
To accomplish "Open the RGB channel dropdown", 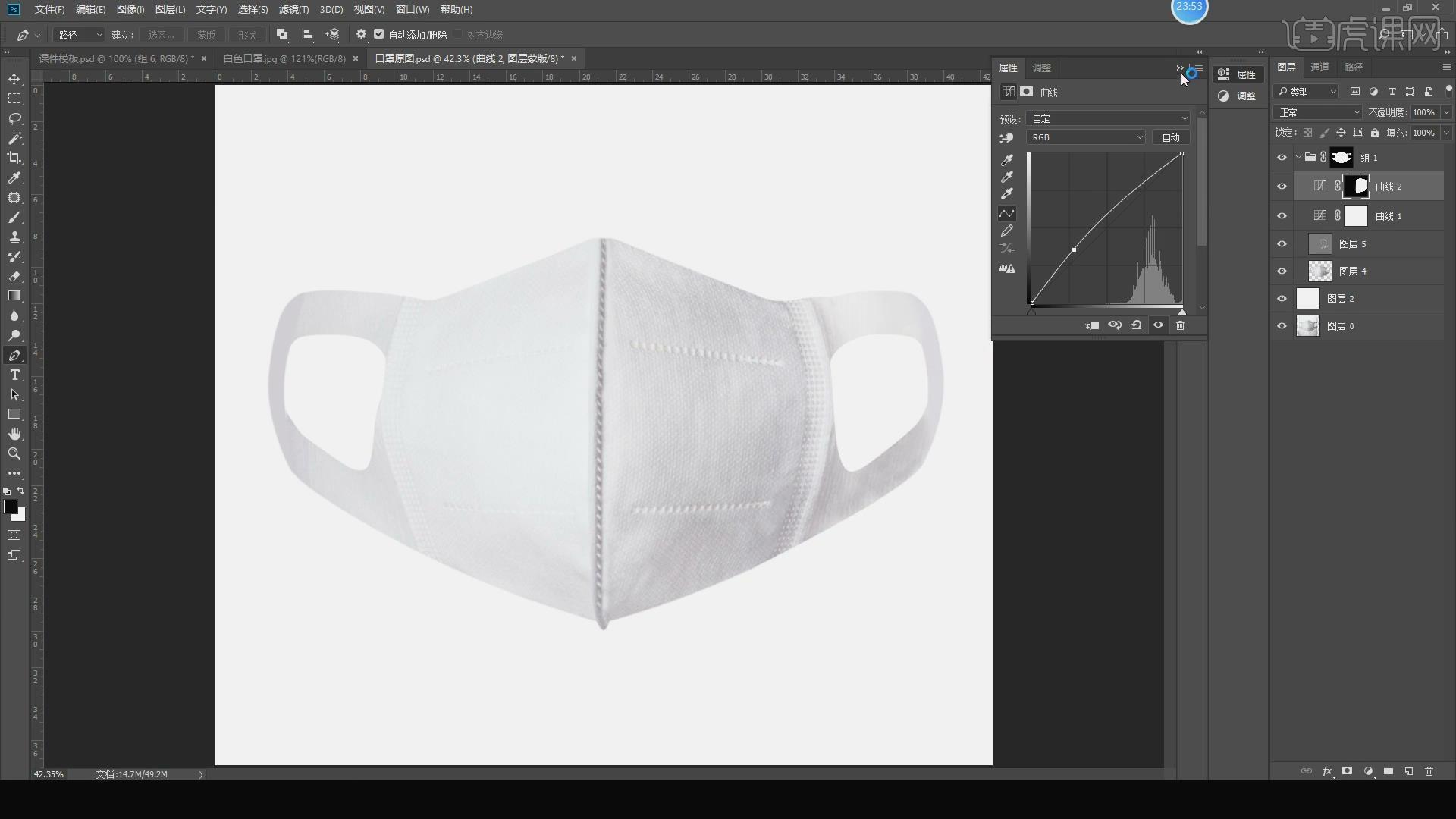I will 1086,137.
